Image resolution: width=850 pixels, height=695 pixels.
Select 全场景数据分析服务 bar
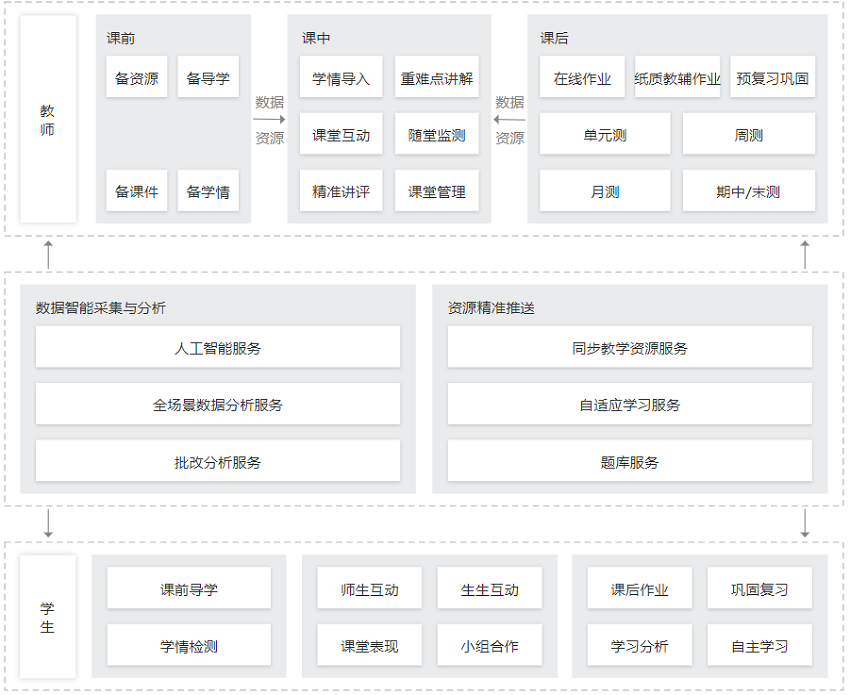click(x=218, y=404)
